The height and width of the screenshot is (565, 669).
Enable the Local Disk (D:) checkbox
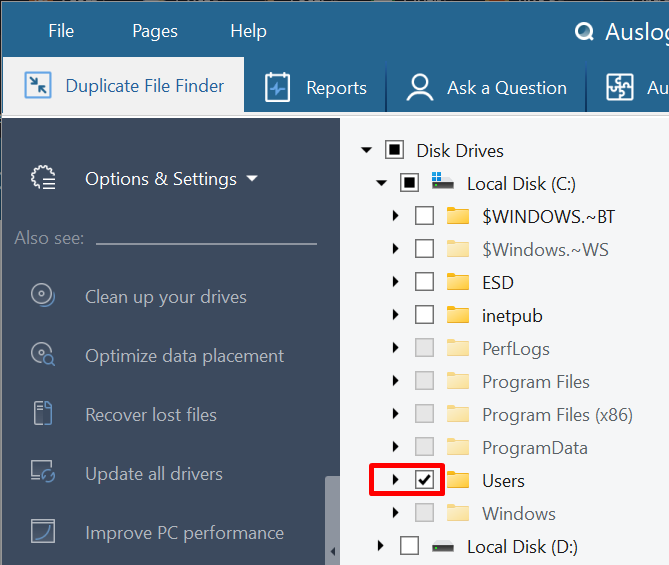click(409, 547)
